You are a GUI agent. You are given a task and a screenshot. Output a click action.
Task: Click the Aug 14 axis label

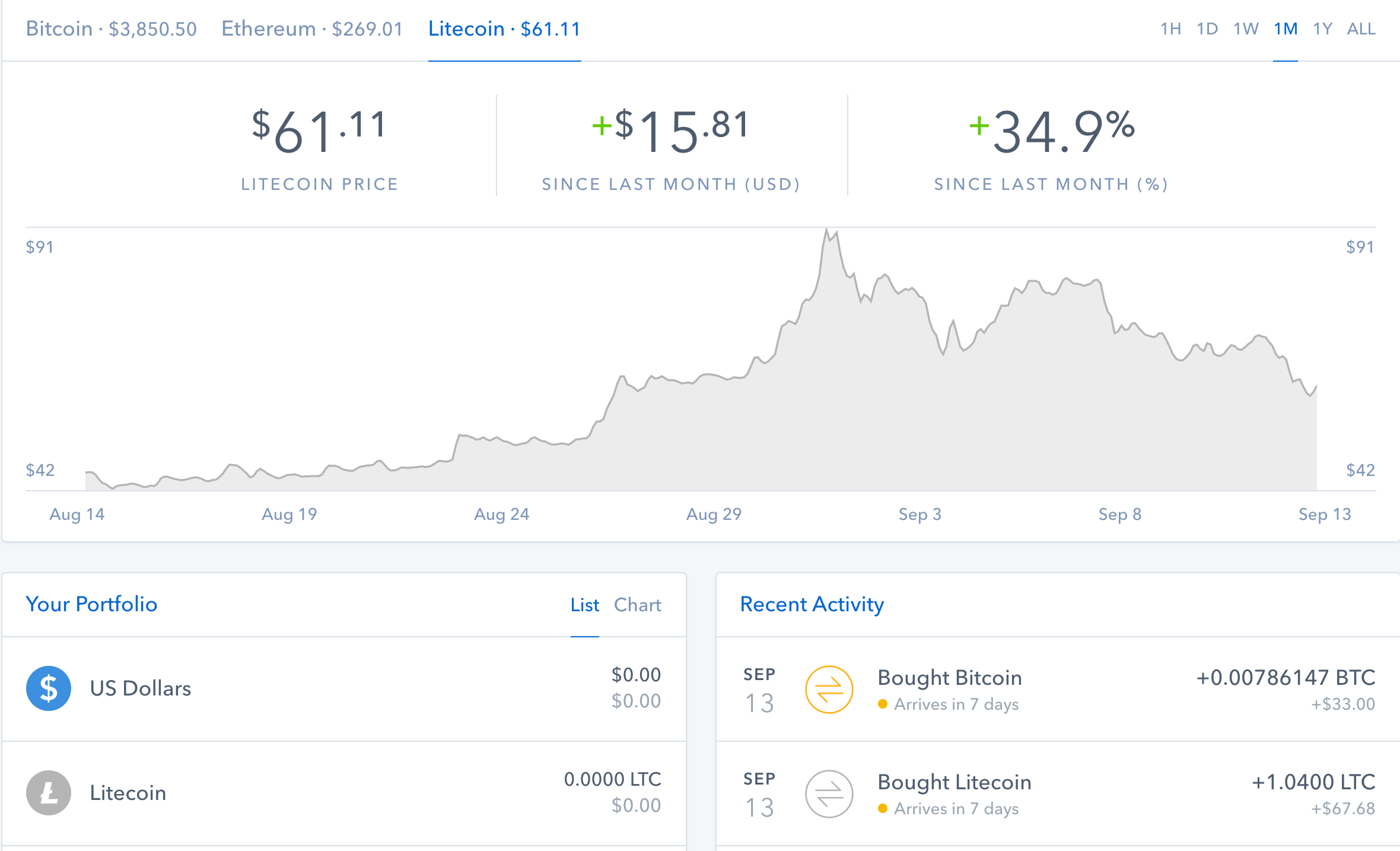[77, 514]
